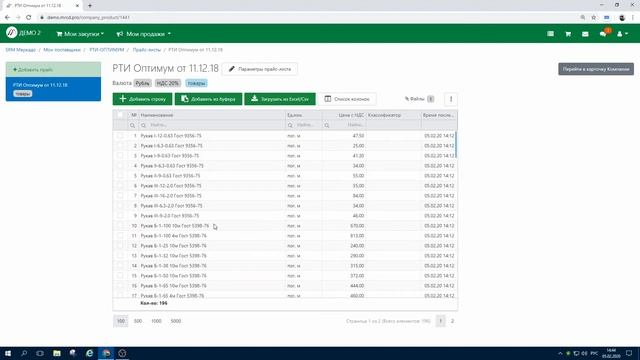Open the table grid icon in the header
Screen dimensions: 640x360
(551, 34)
